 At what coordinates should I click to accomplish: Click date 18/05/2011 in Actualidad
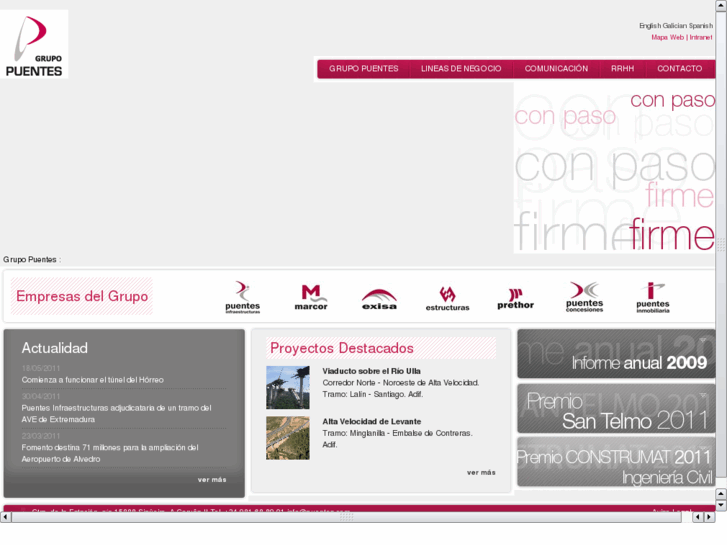[x=41, y=368]
